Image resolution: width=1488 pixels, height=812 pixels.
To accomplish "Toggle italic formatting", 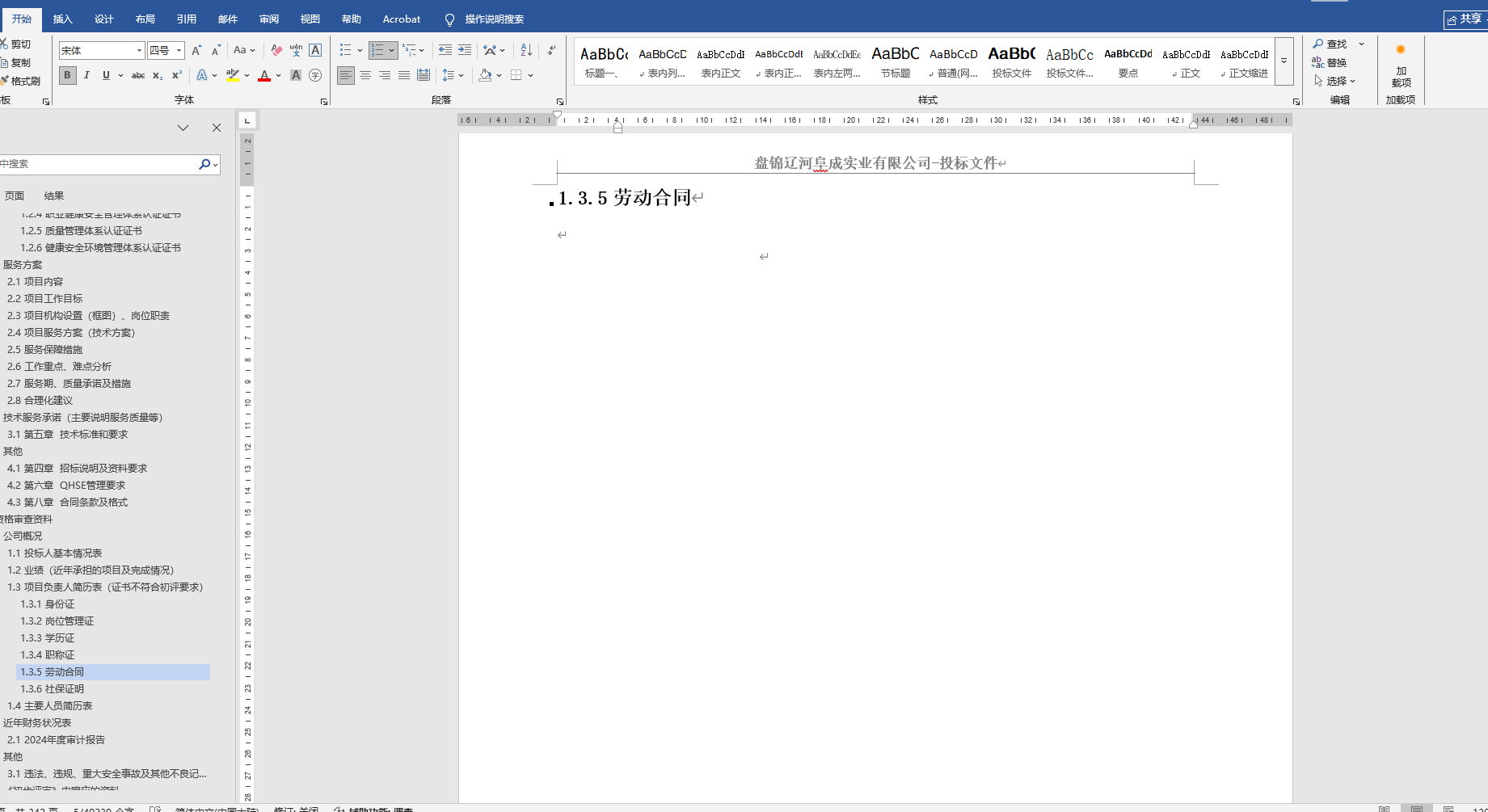I will (x=86, y=75).
